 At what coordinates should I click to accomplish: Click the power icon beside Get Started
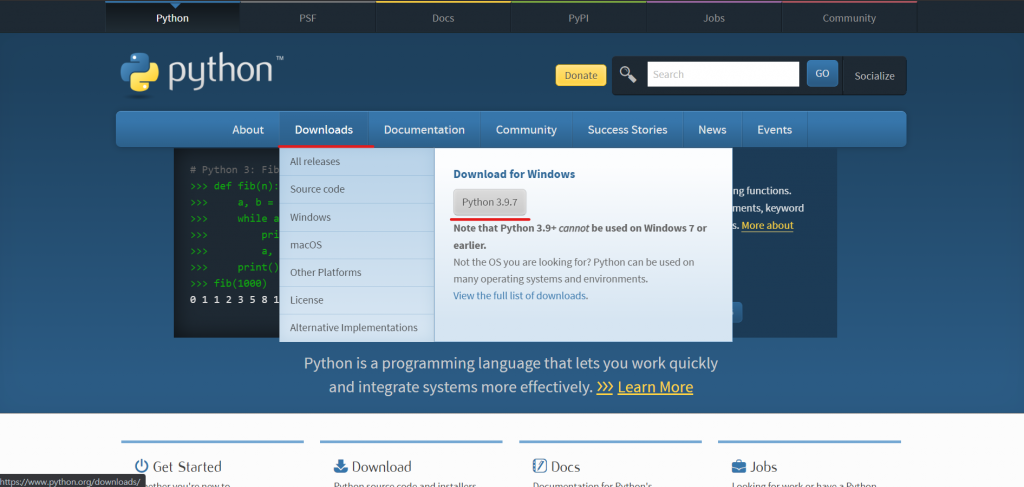pyautogui.click(x=142, y=466)
